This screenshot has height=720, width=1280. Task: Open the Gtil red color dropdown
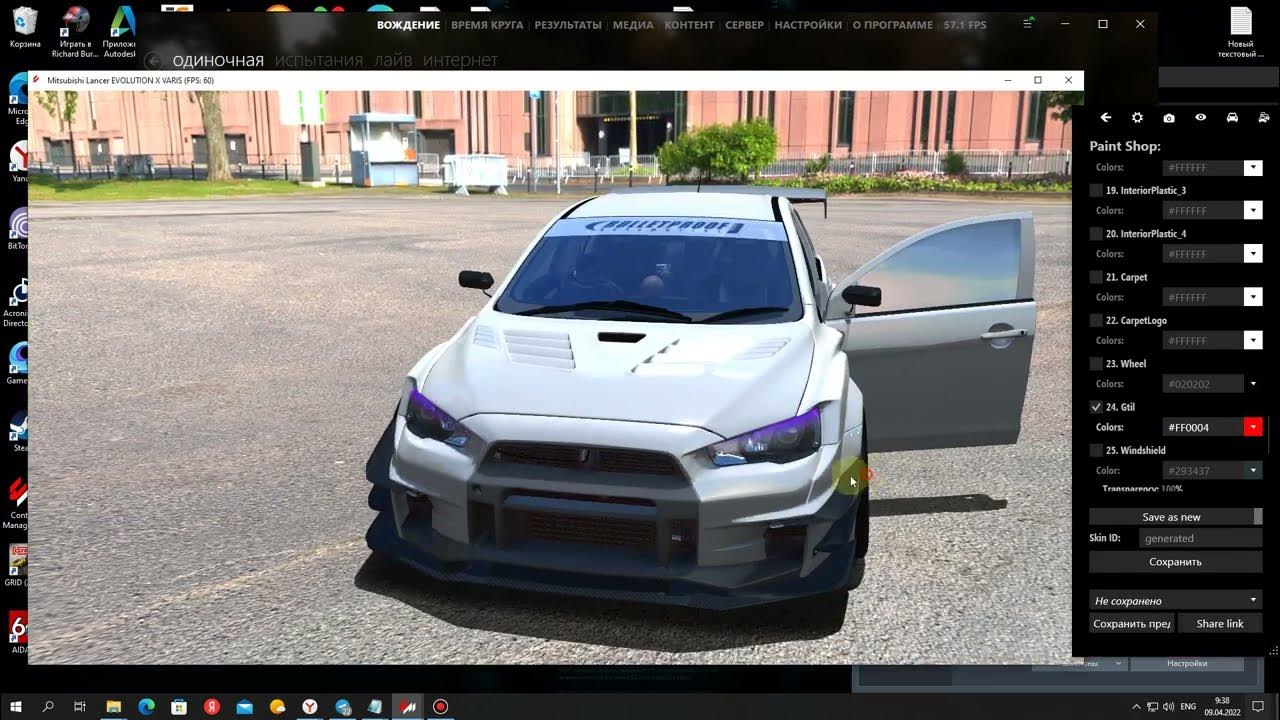tap(1252, 427)
